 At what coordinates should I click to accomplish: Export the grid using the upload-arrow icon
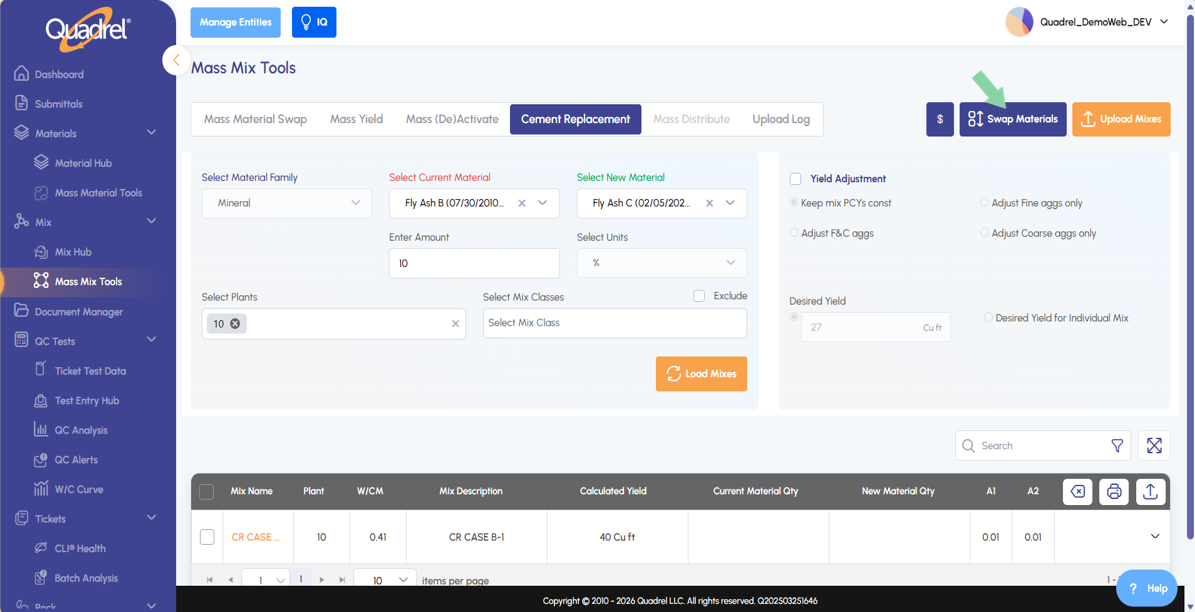tap(1150, 492)
